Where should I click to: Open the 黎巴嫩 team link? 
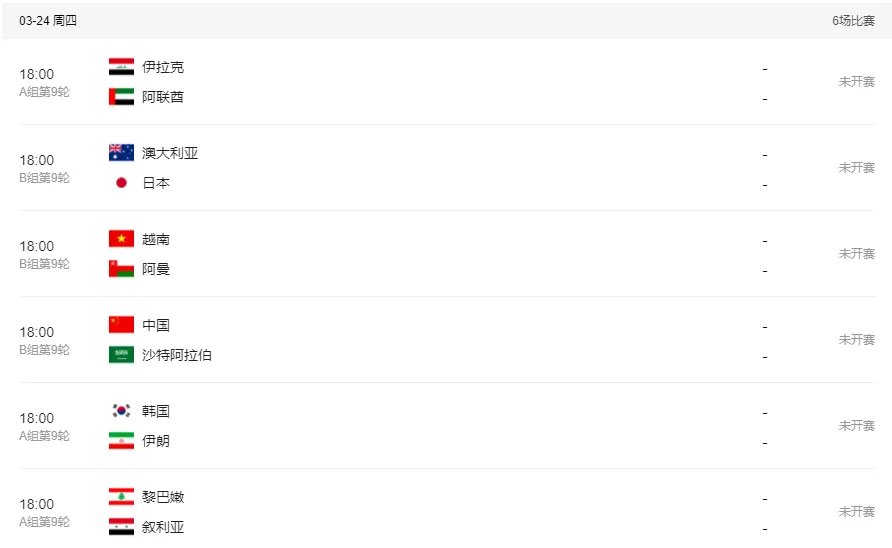[163, 497]
